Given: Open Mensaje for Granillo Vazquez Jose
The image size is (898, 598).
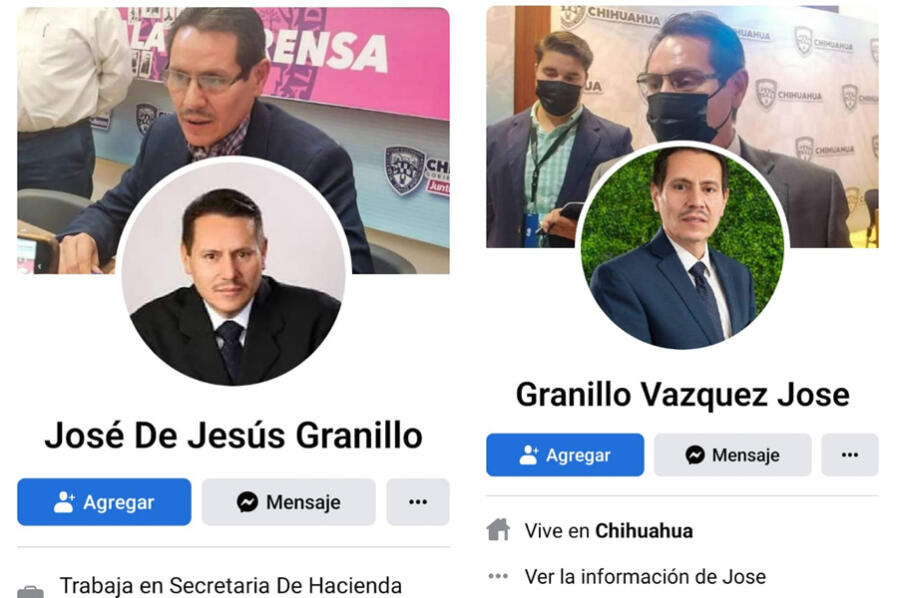Looking at the screenshot, I should click(732, 455).
